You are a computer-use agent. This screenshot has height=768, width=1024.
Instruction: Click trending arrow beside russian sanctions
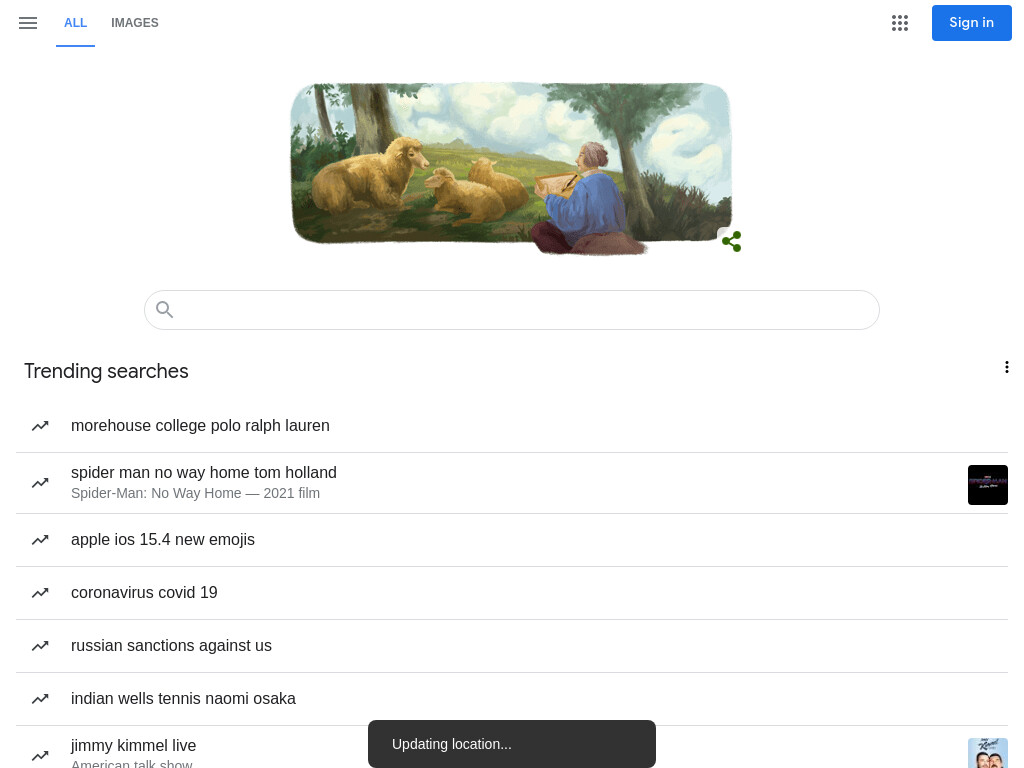pyautogui.click(x=40, y=646)
